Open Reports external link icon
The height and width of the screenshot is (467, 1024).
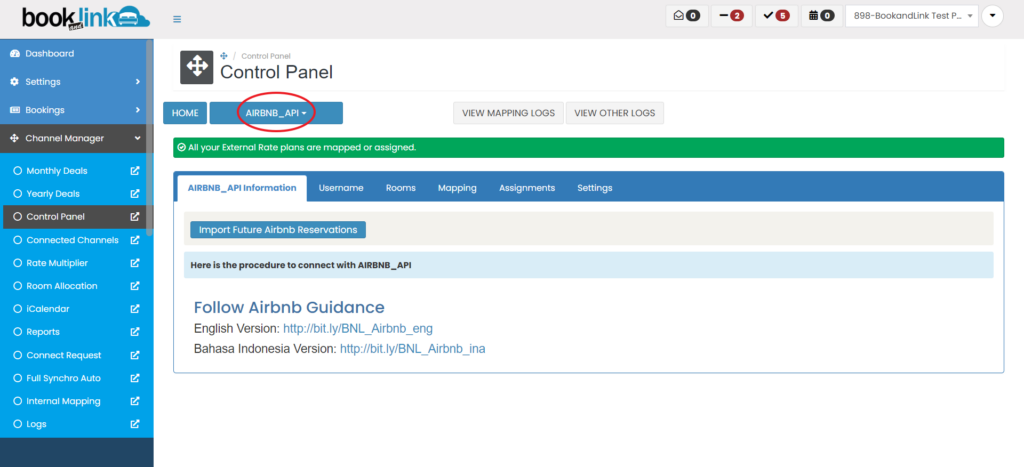(x=135, y=332)
